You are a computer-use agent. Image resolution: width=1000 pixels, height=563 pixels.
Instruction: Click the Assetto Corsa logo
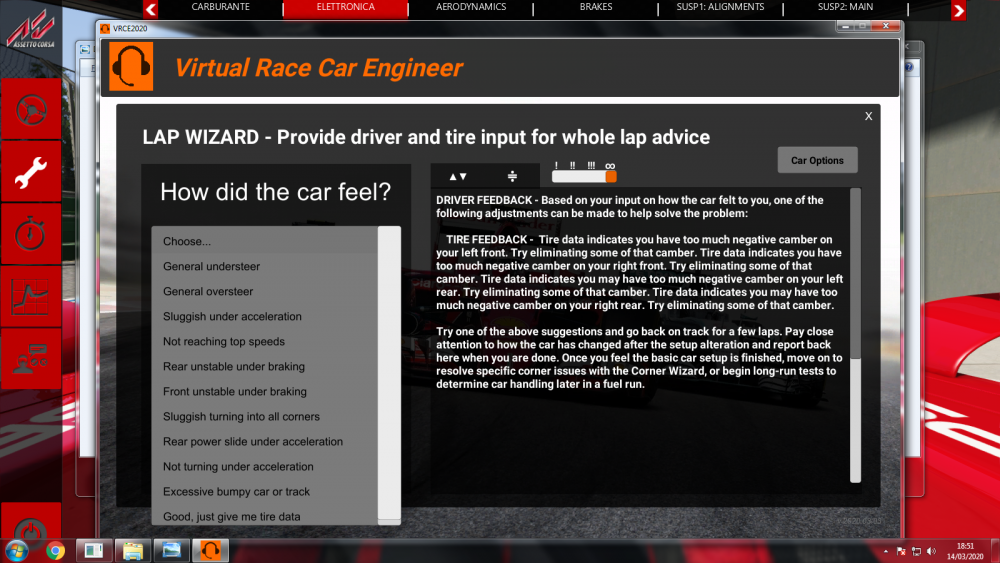tap(31, 31)
